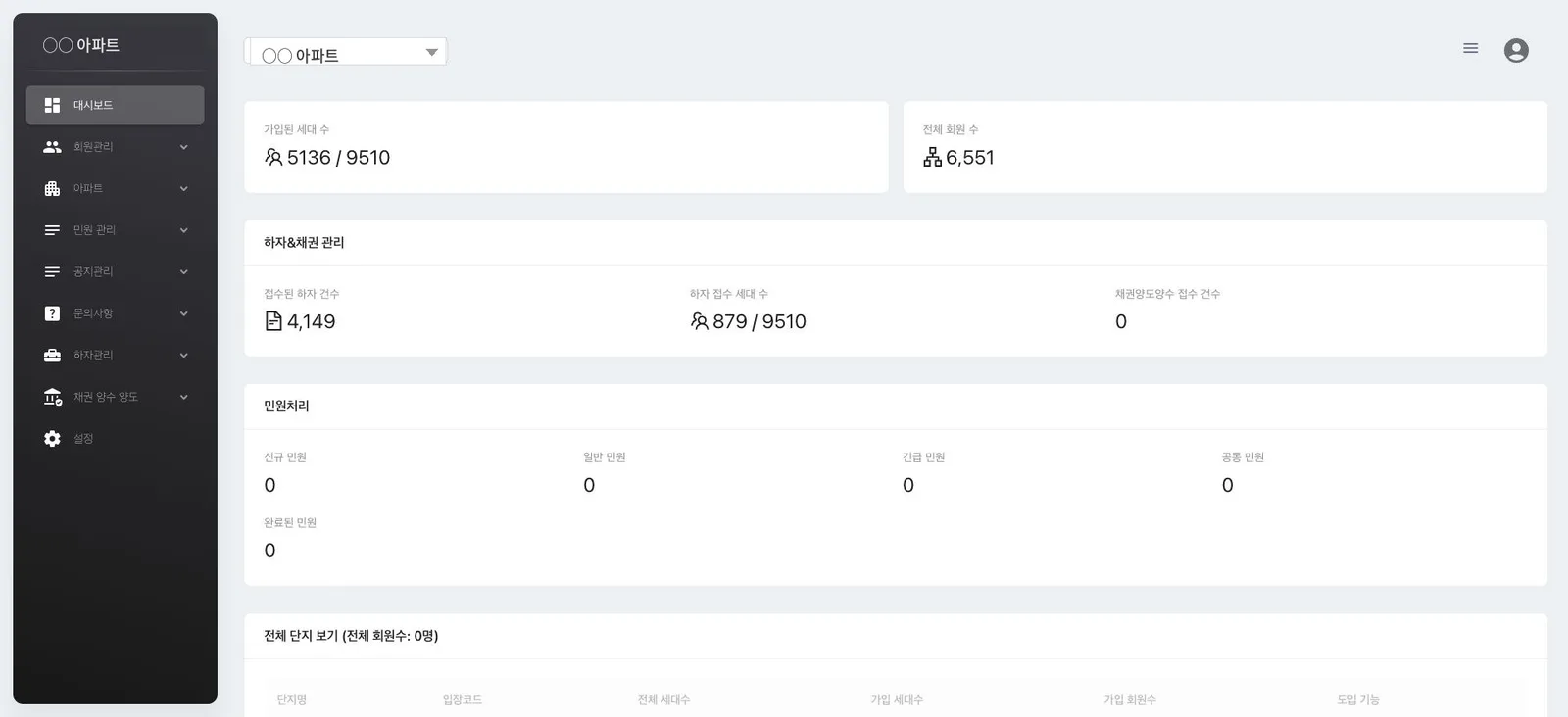Click the 아파트 building icon
This screenshot has width=1568, height=717.
click(x=52, y=188)
